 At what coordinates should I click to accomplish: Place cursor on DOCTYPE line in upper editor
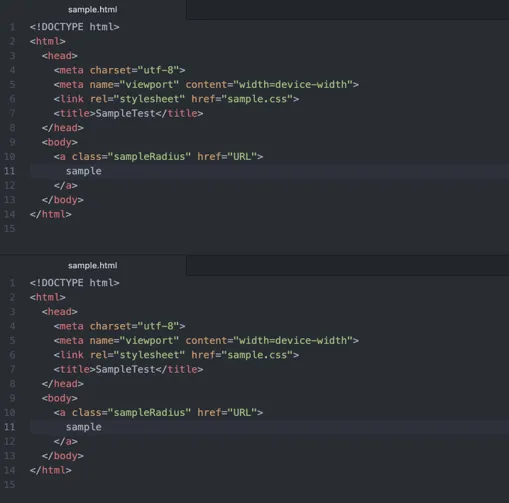(x=74, y=27)
